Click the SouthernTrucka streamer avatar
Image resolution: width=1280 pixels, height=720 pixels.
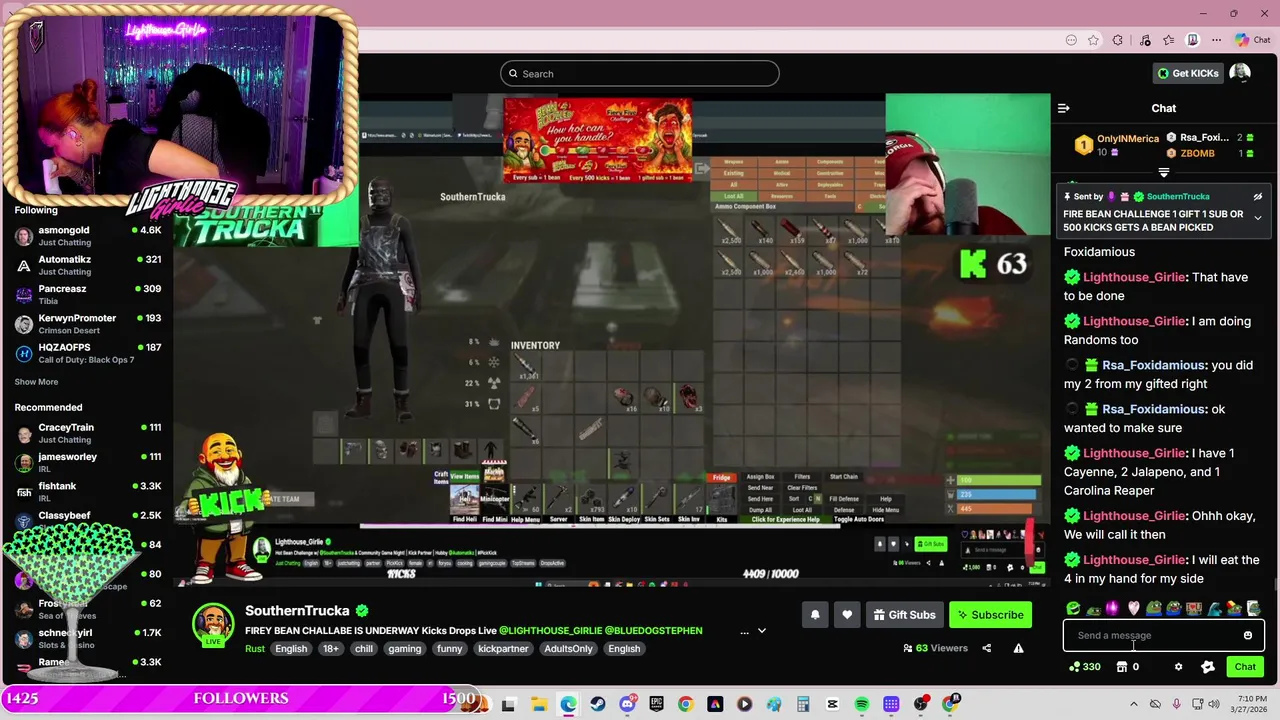[x=213, y=625]
